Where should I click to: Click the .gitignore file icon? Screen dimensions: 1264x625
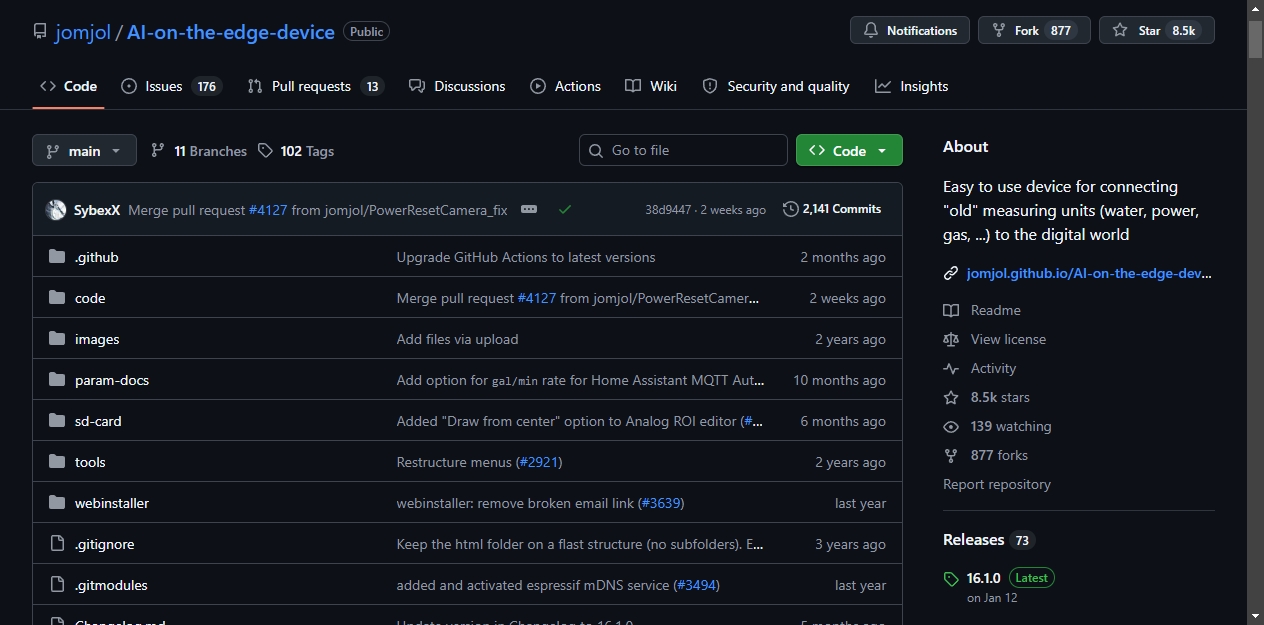[57, 544]
